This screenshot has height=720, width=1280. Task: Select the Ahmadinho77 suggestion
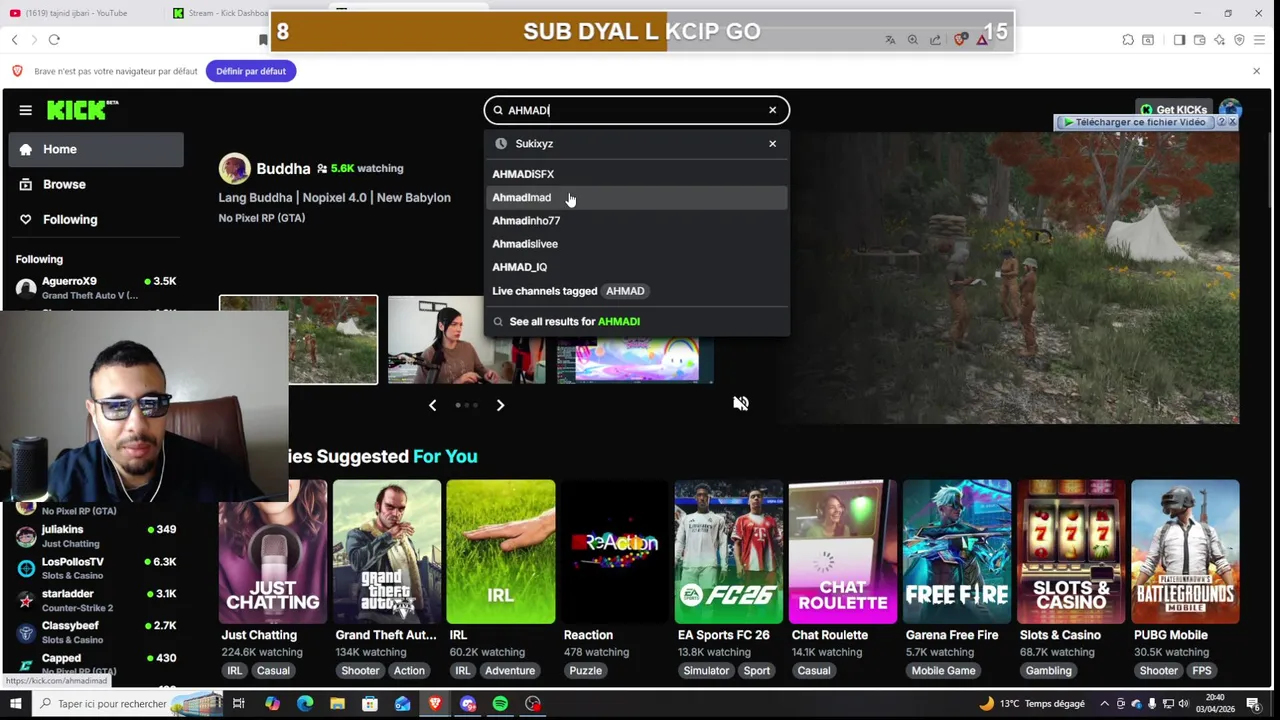tap(636, 220)
